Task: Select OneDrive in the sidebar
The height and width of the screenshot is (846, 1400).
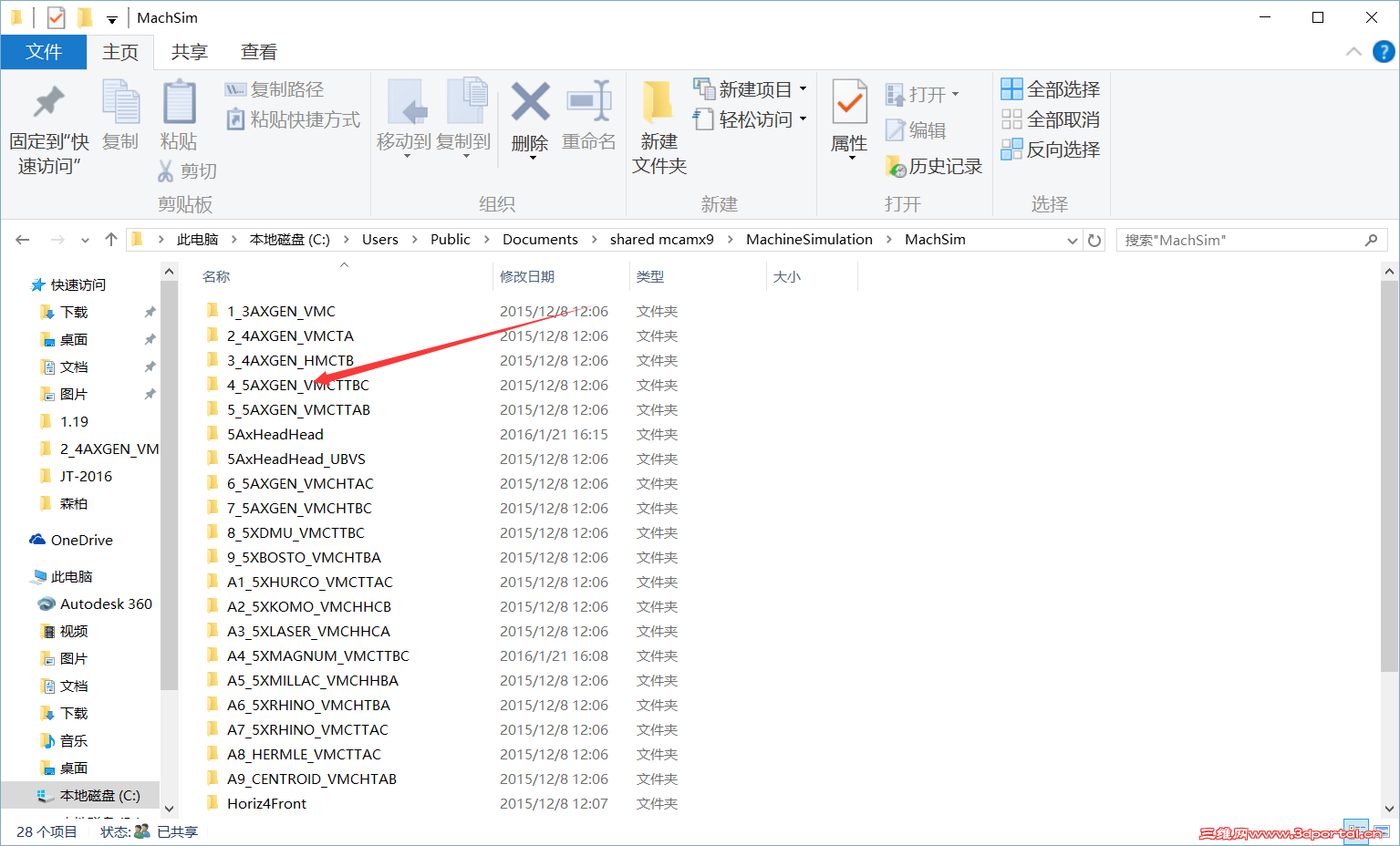Action: [x=80, y=539]
